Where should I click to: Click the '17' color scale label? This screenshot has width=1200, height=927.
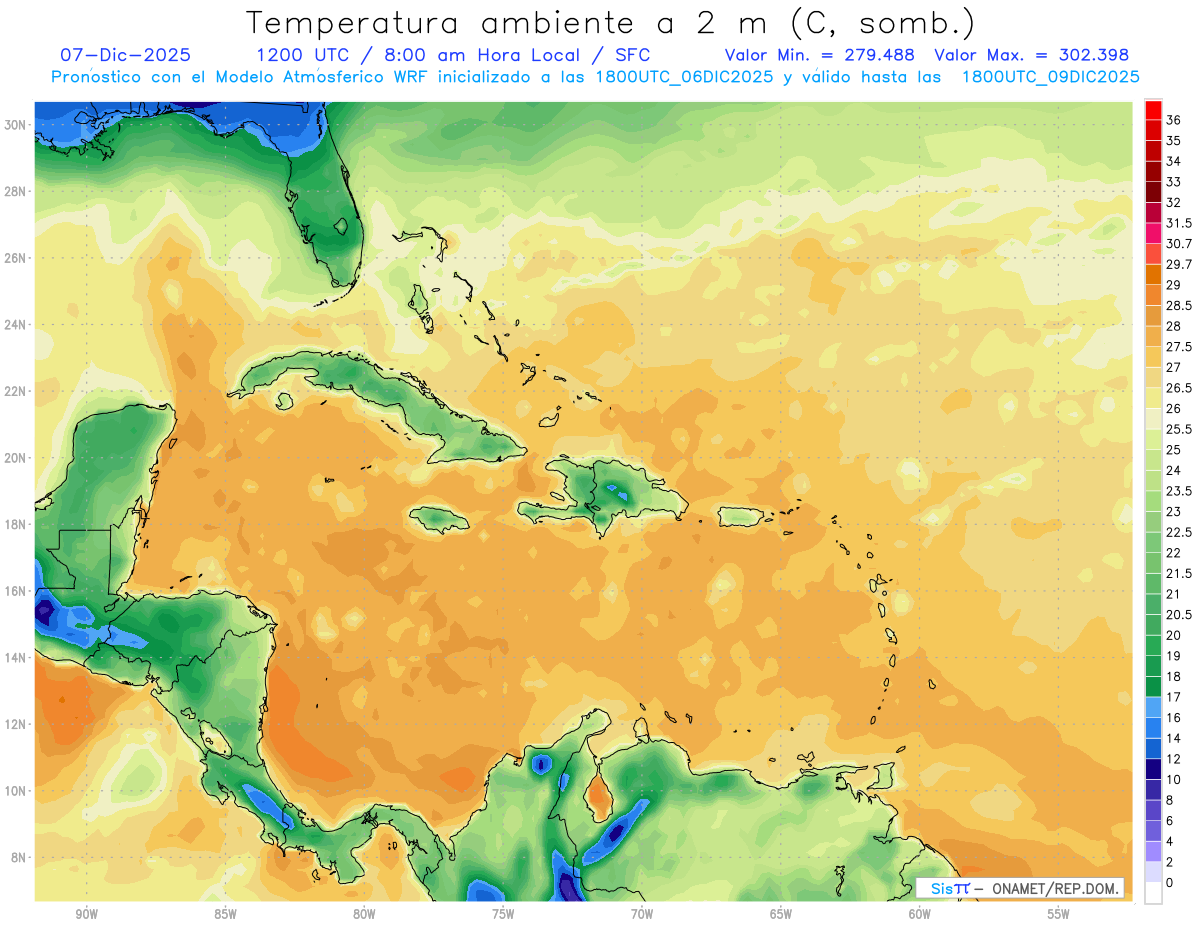click(1173, 697)
